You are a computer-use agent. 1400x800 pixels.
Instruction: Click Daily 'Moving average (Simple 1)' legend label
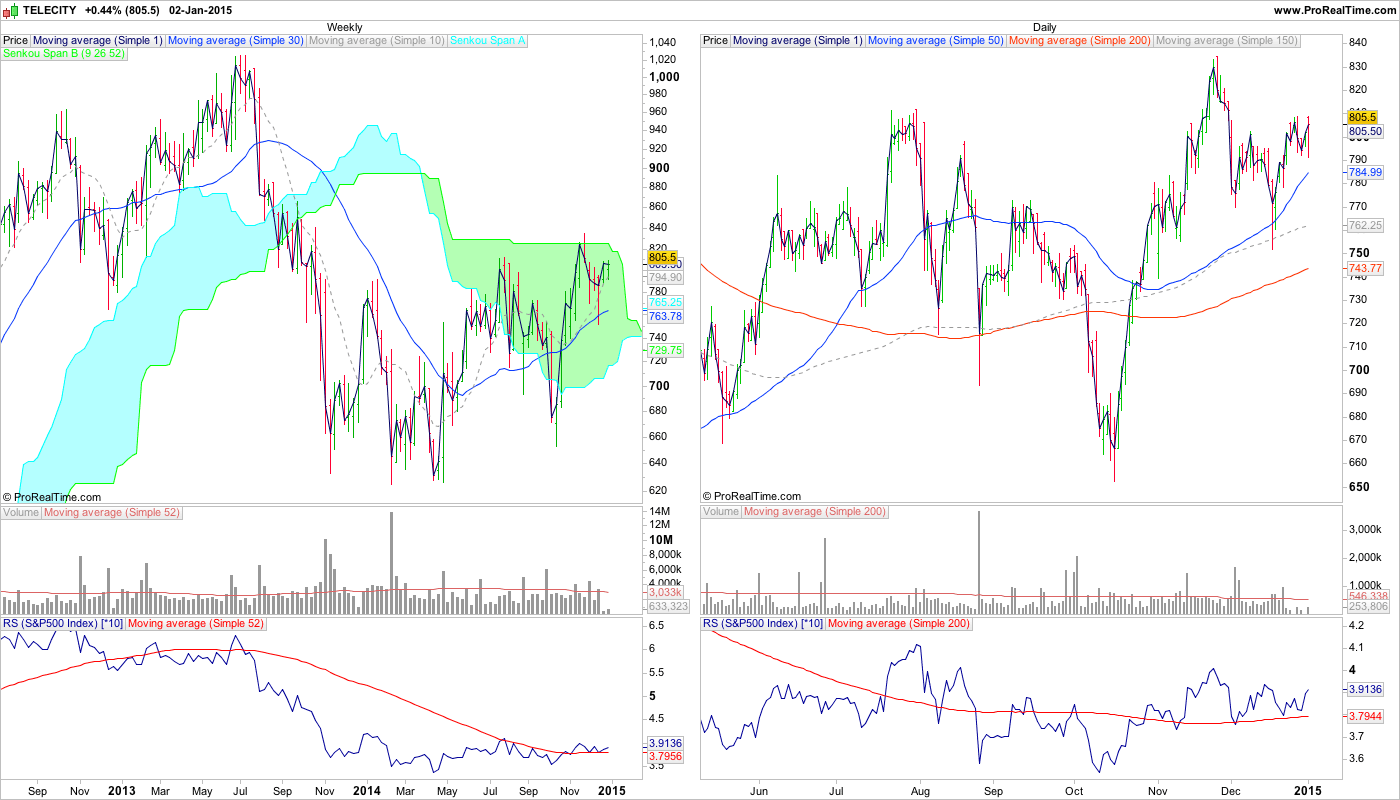click(x=798, y=41)
